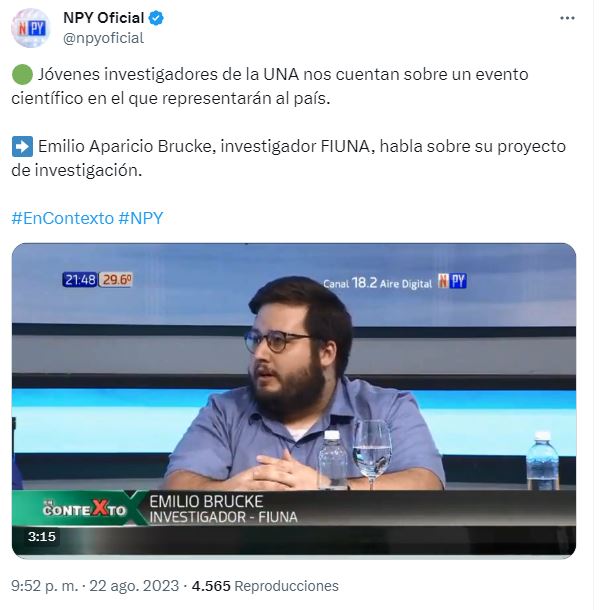Click the En Contexto show logo
599x610 pixels.
tap(84, 509)
